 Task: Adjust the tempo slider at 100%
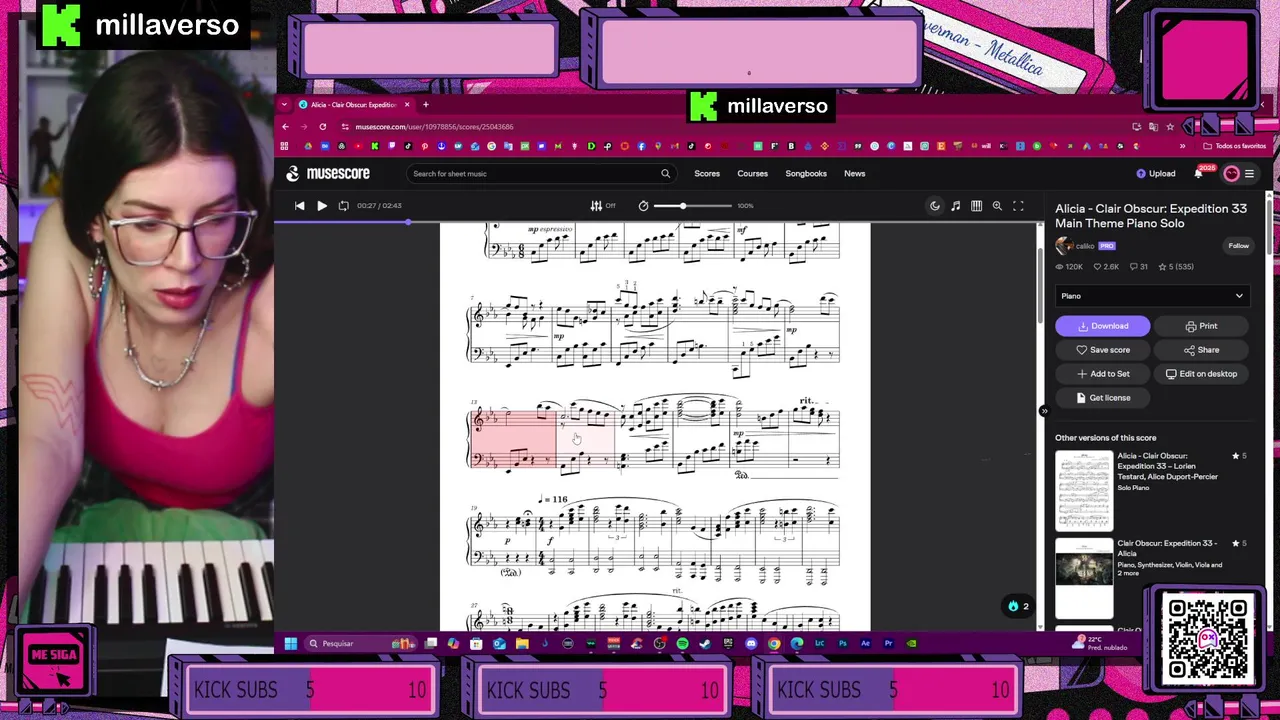point(693,205)
